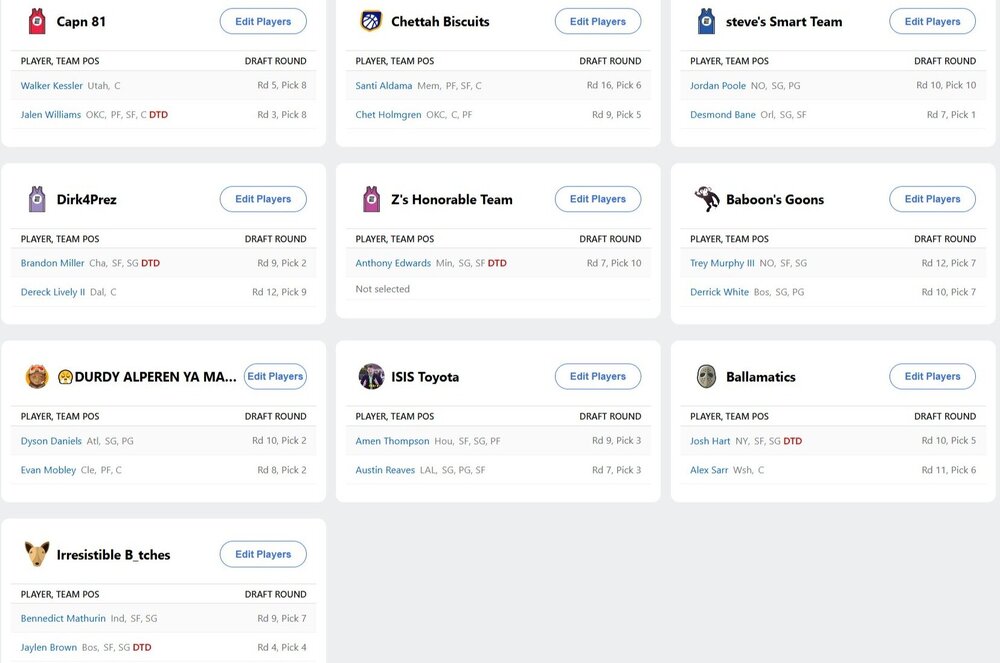This screenshot has width=1000, height=663.
Task: Click Irresistible B_tches dog avatar
Action: tap(37, 554)
